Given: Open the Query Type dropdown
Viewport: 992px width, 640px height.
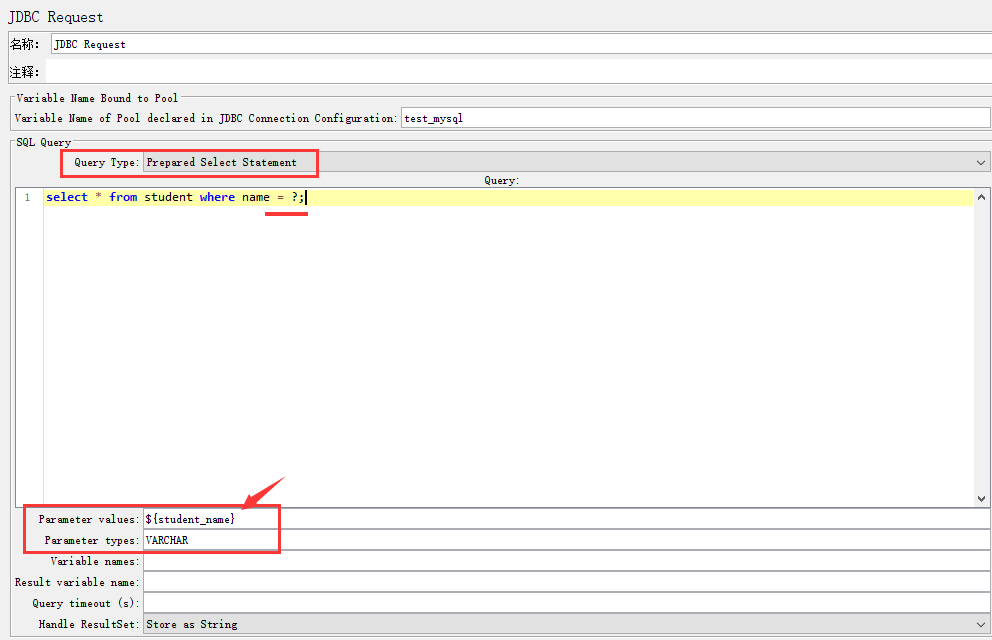Looking at the screenshot, I should (x=566, y=162).
